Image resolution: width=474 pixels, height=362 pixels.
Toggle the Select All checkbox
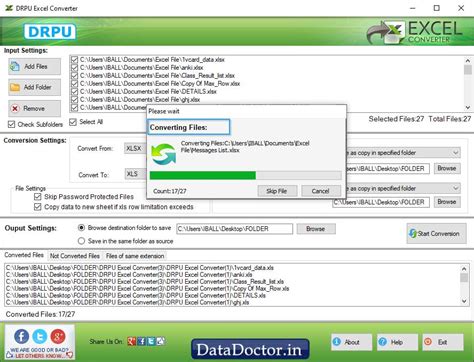pyautogui.click(x=73, y=122)
